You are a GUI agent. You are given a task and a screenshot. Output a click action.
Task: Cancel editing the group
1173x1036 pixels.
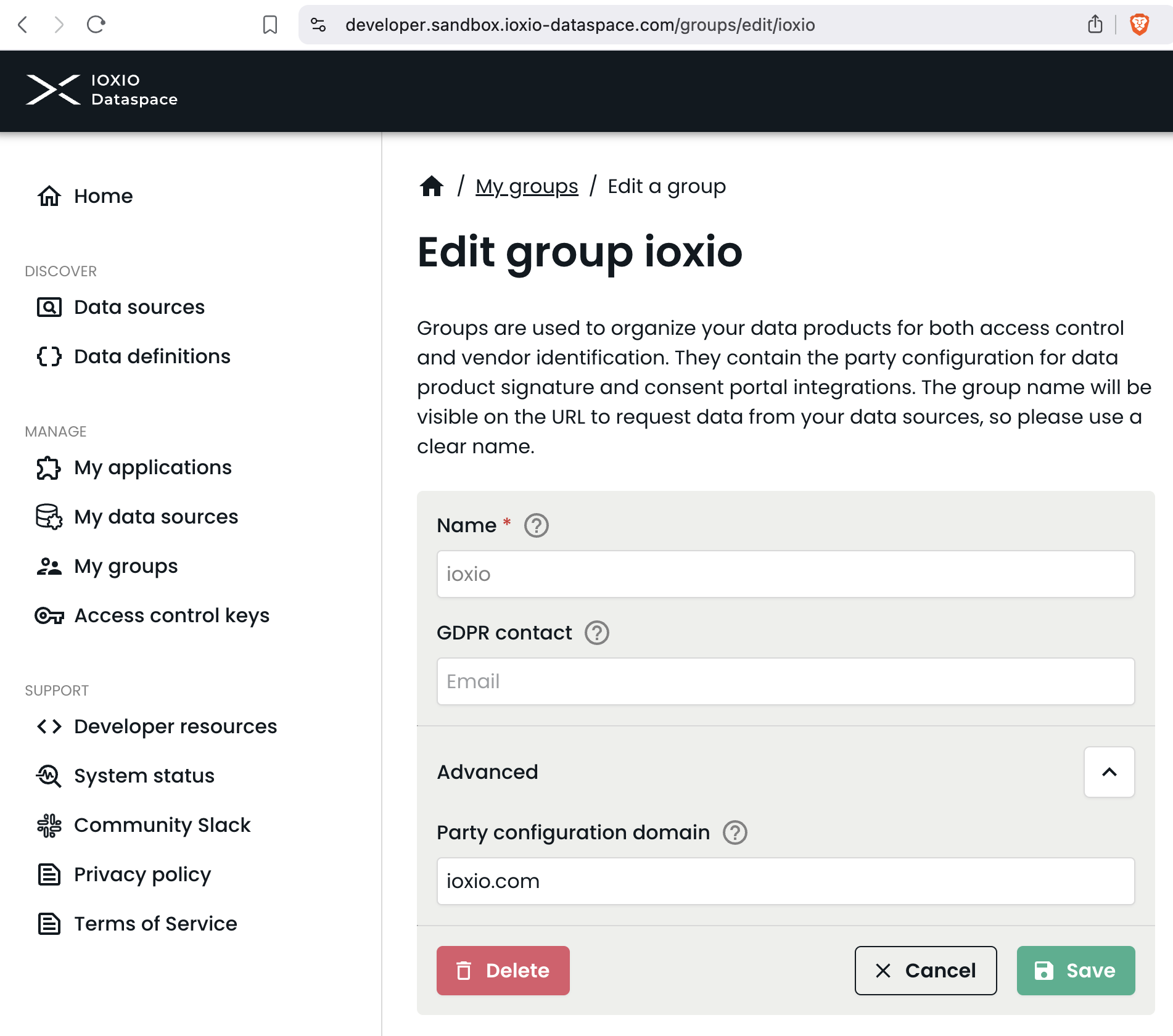[926, 971]
